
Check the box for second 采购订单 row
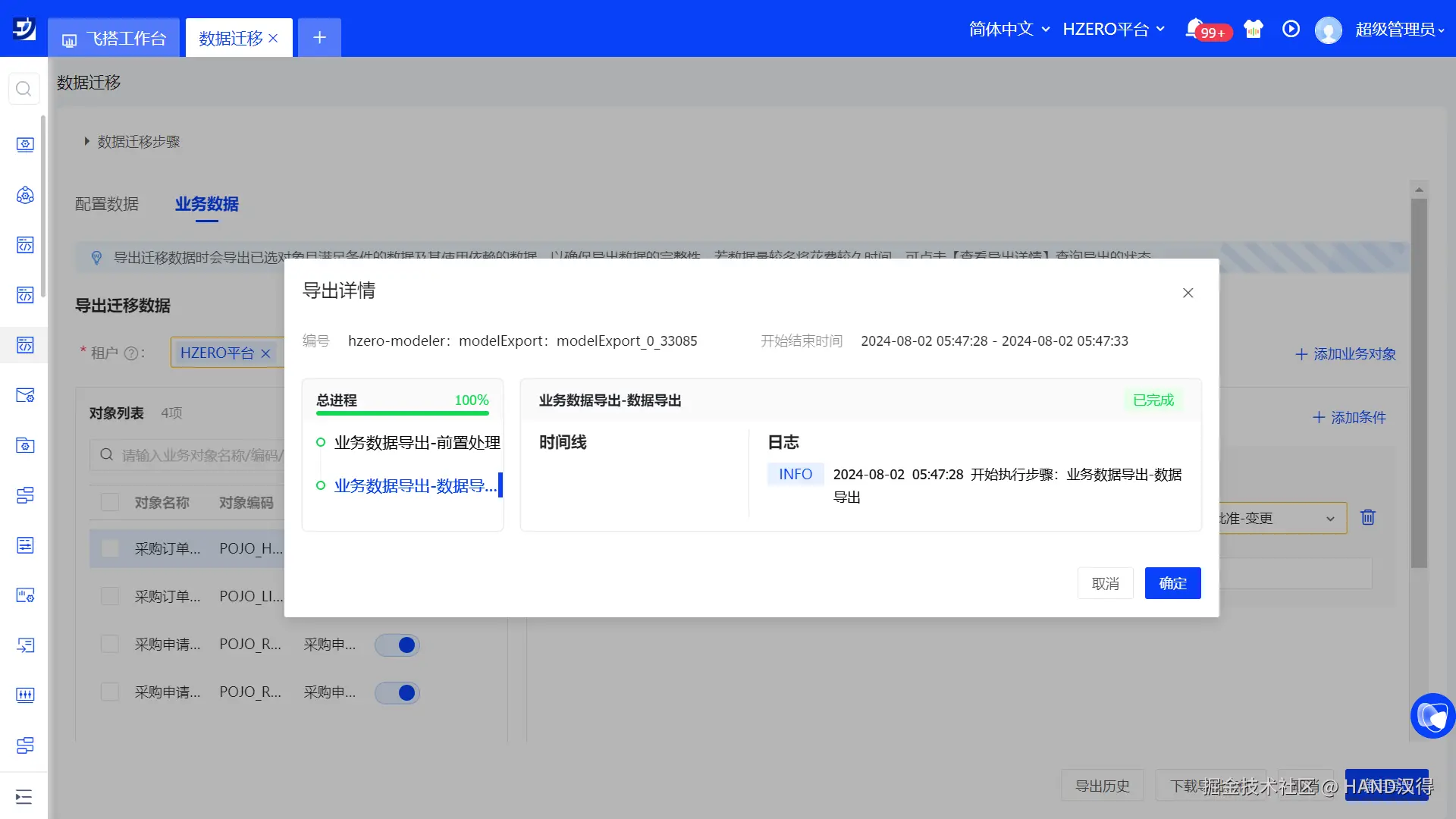pos(110,596)
